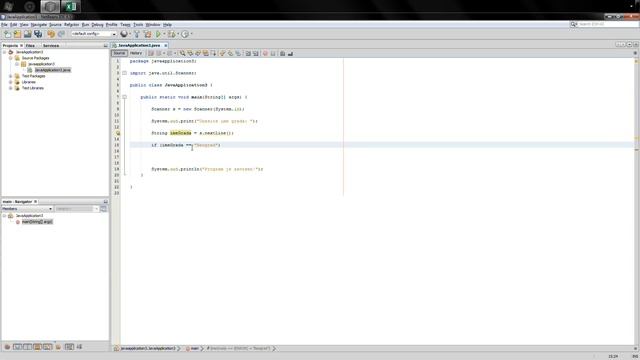
Task: Click the Source Packages tree label
Action: pyautogui.click(x=36, y=58)
